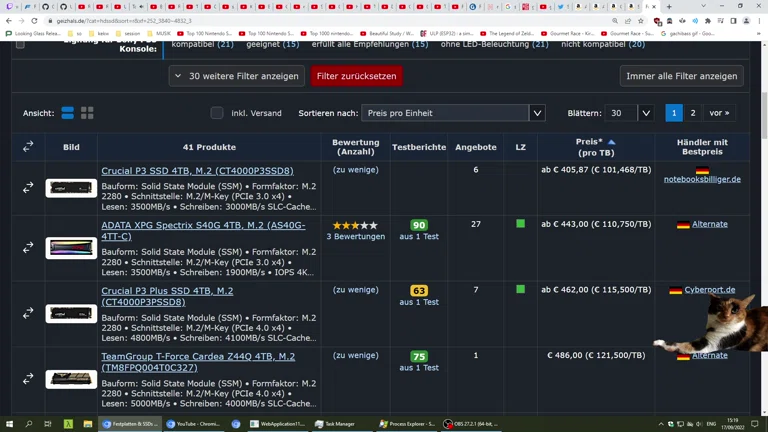Go to results page 2
The height and width of the screenshot is (432, 768).
[693, 113]
